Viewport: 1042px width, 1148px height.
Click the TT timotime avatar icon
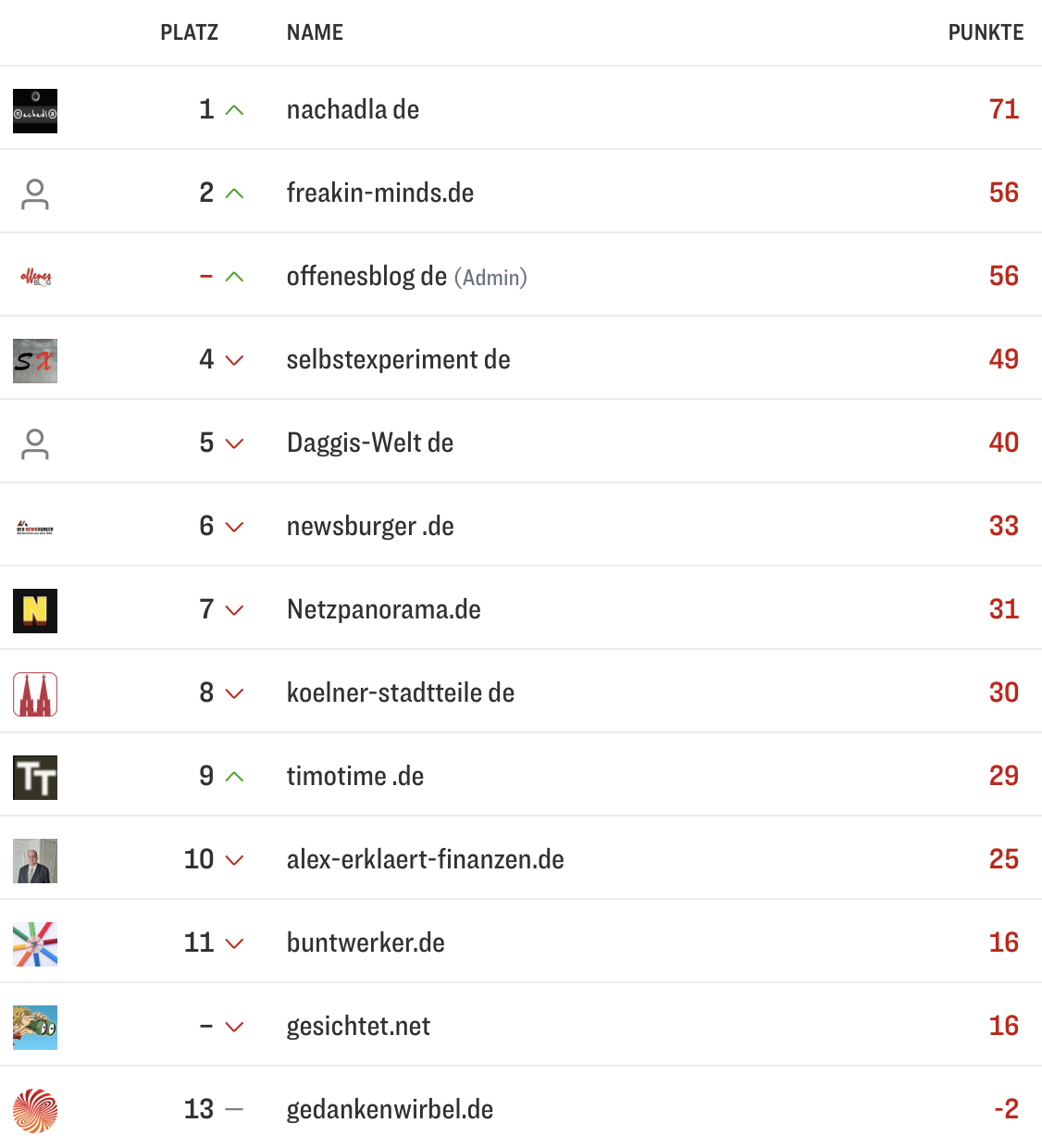click(35, 778)
